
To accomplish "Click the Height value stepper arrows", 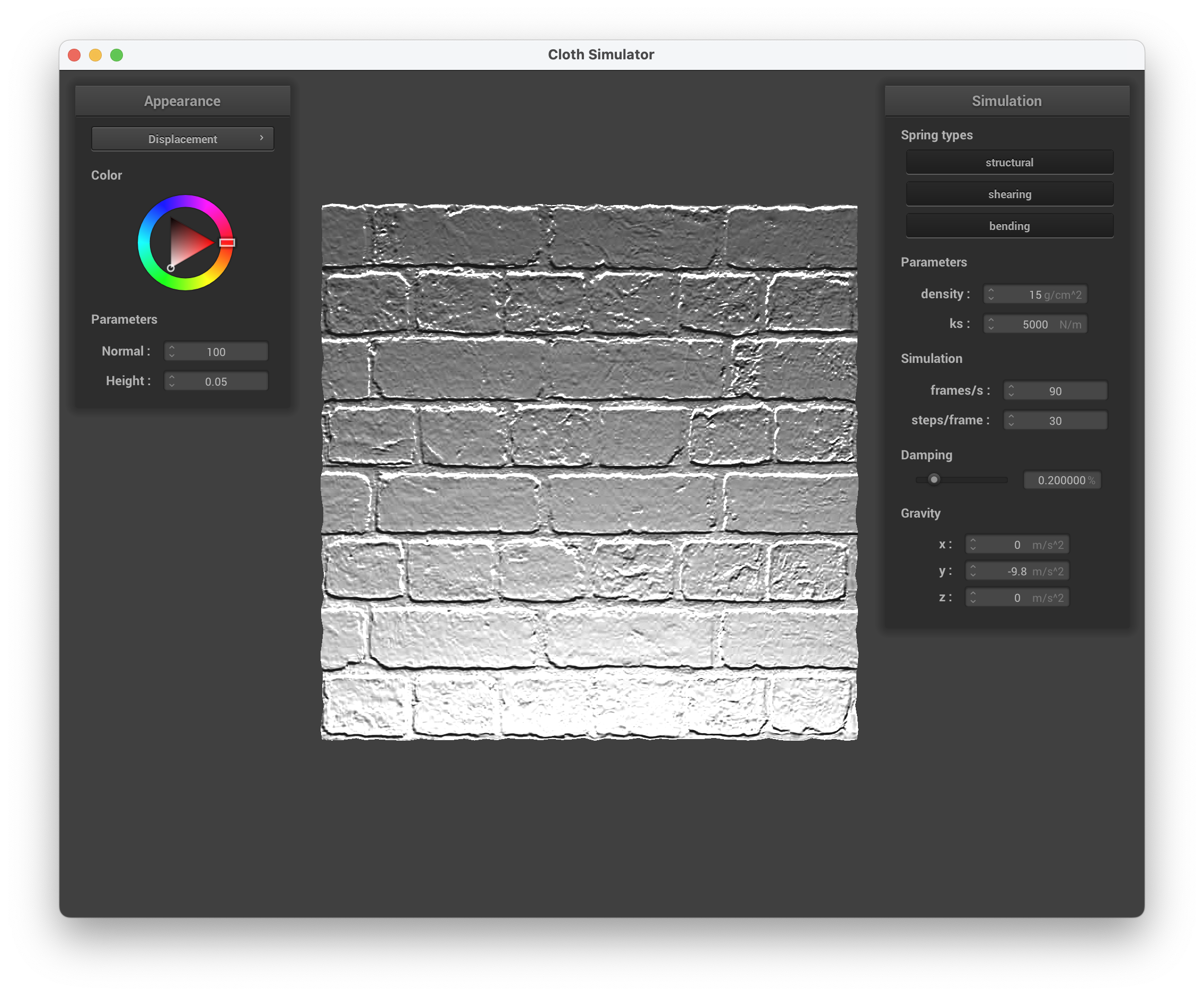I will click(x=172, y=381).
